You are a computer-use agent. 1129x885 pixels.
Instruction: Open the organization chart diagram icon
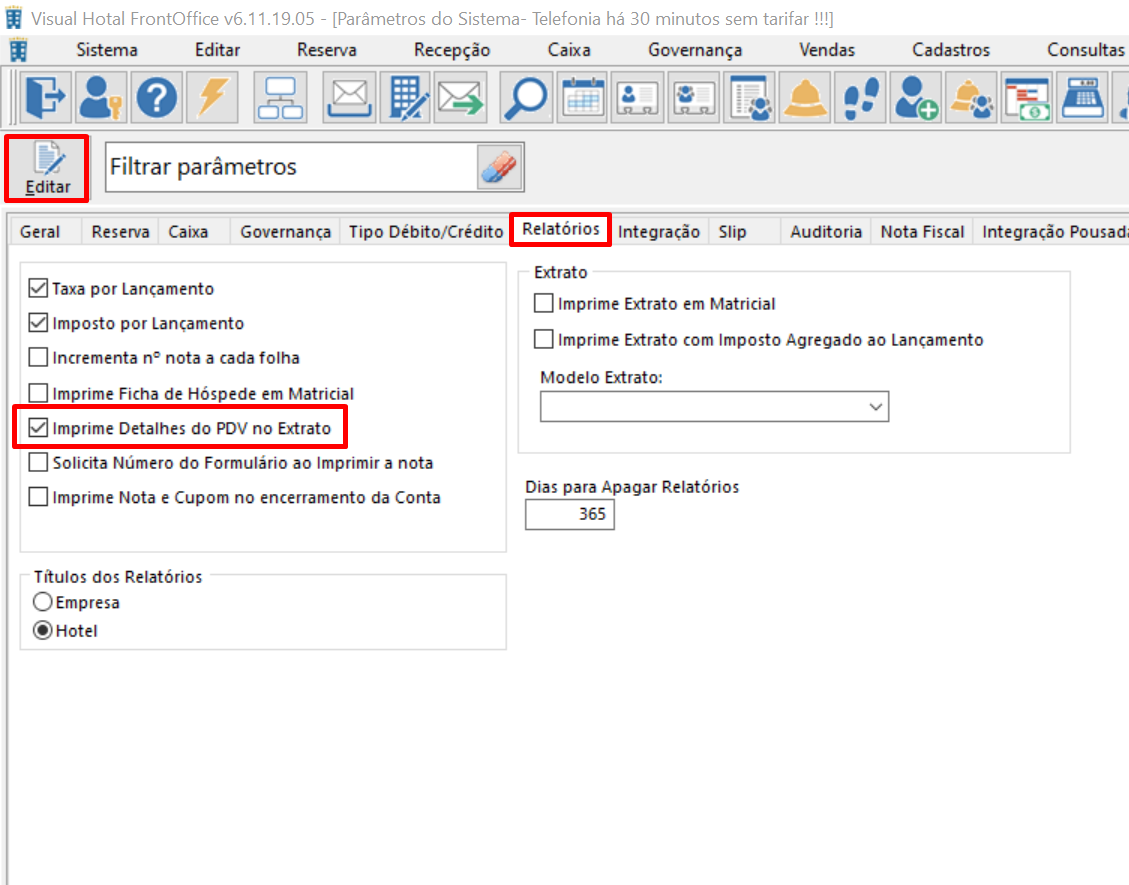(280, 97)
